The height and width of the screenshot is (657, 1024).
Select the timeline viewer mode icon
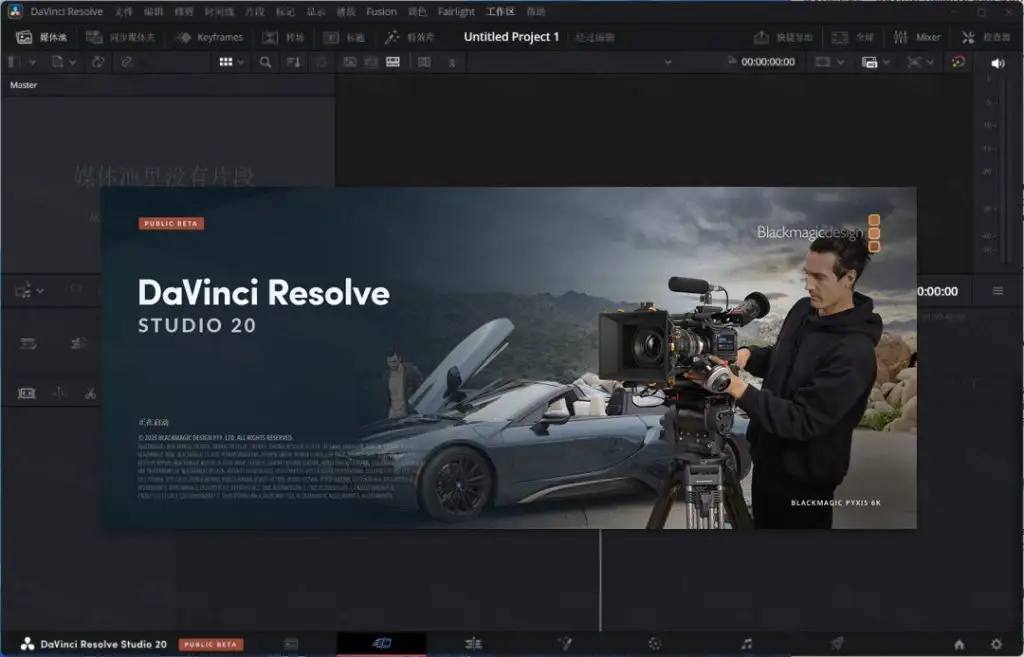pos(392,62)
